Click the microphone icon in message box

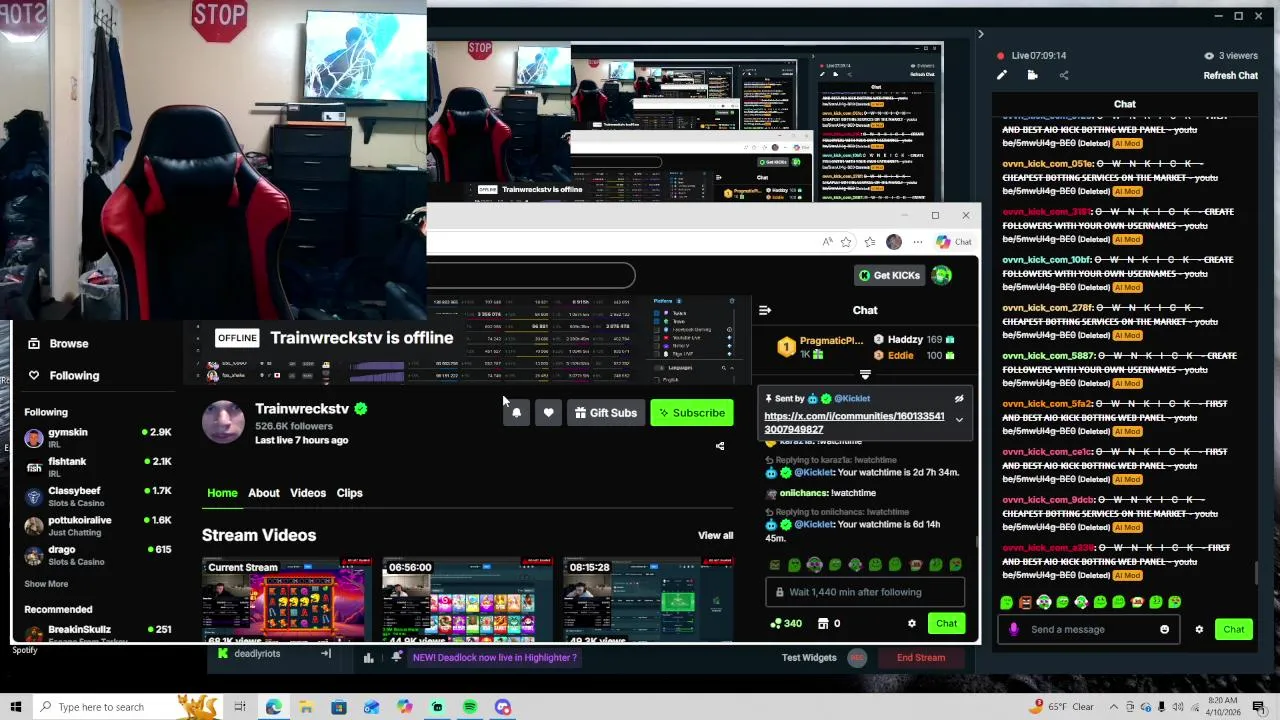pyautogui.click(x=1013, y=629)
